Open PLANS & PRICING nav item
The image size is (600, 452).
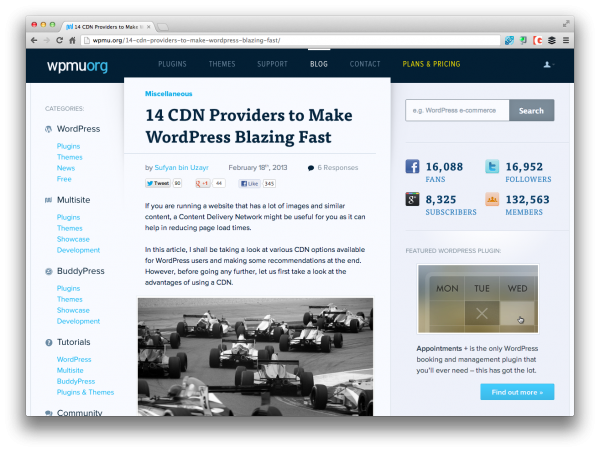(x=431, y=64)
